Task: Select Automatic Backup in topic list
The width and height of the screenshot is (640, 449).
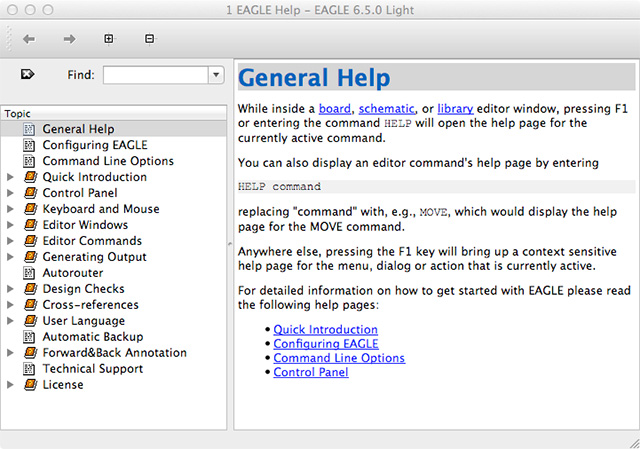Action: 93,337
